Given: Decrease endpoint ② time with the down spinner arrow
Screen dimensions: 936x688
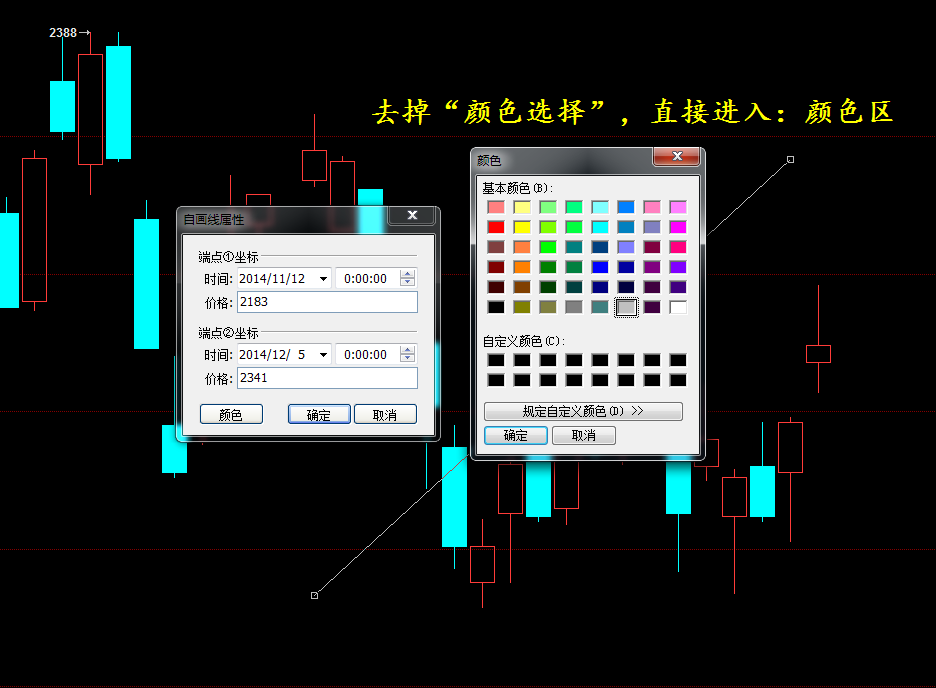Looking at the screenshot, I should [x=407, y=359].
